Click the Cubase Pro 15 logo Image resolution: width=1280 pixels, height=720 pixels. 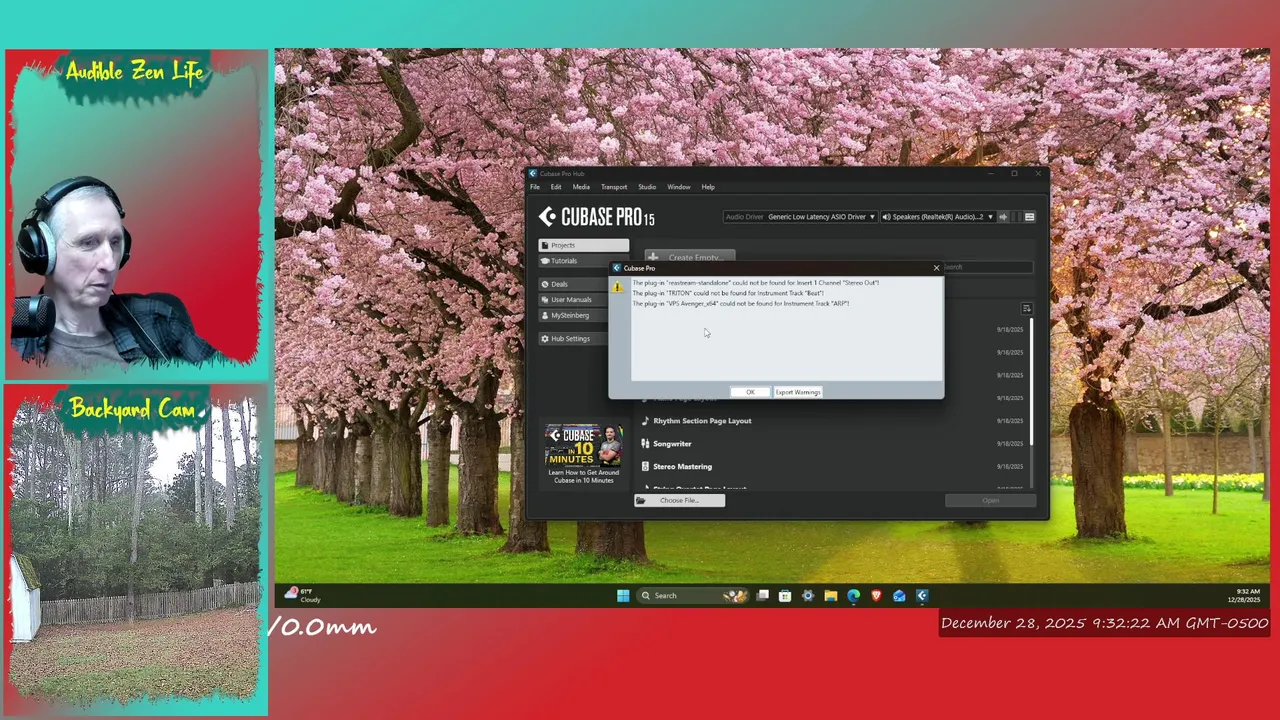[597, 217]
